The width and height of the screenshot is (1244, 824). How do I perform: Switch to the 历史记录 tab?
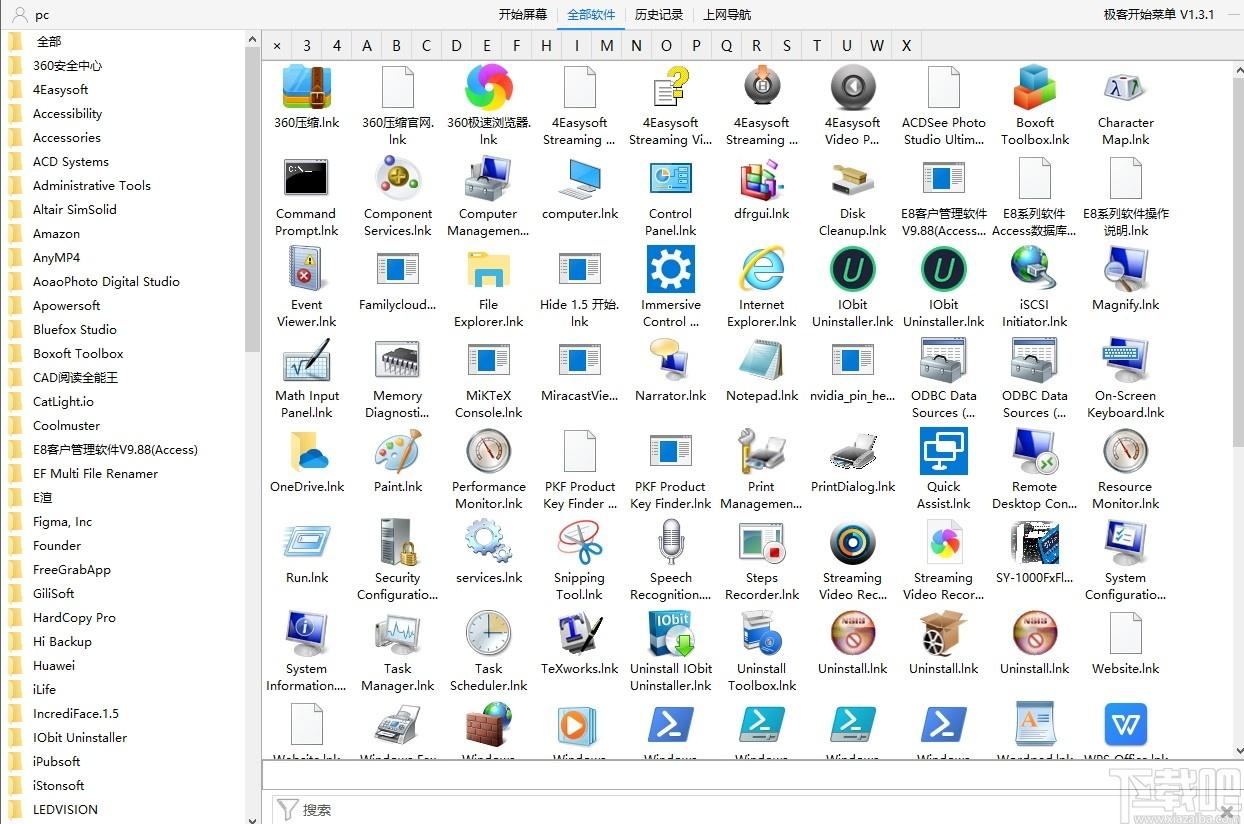point(659,15)
